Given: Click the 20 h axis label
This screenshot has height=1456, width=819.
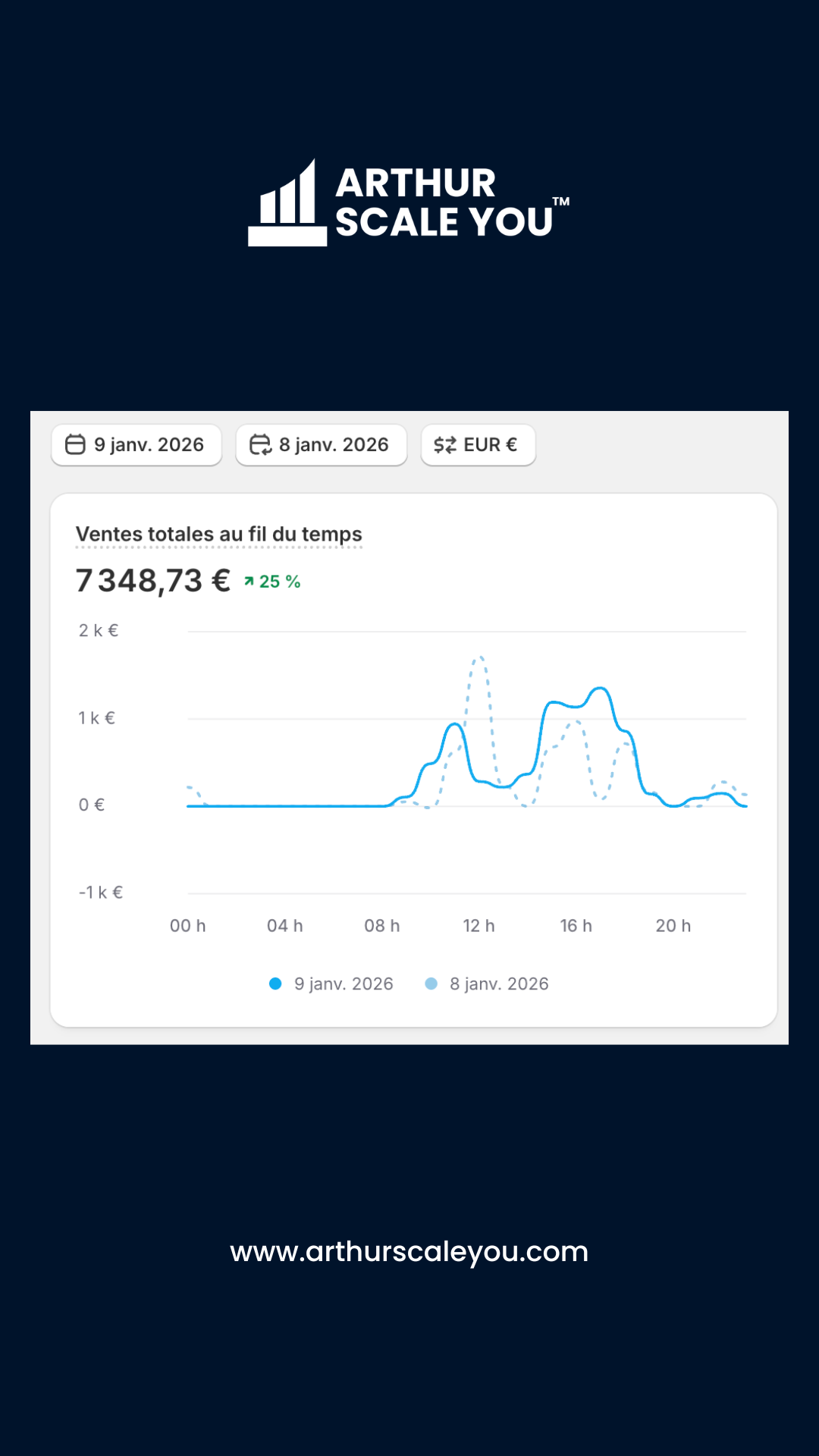Looking at the screenshot, I should pos(673,926).
